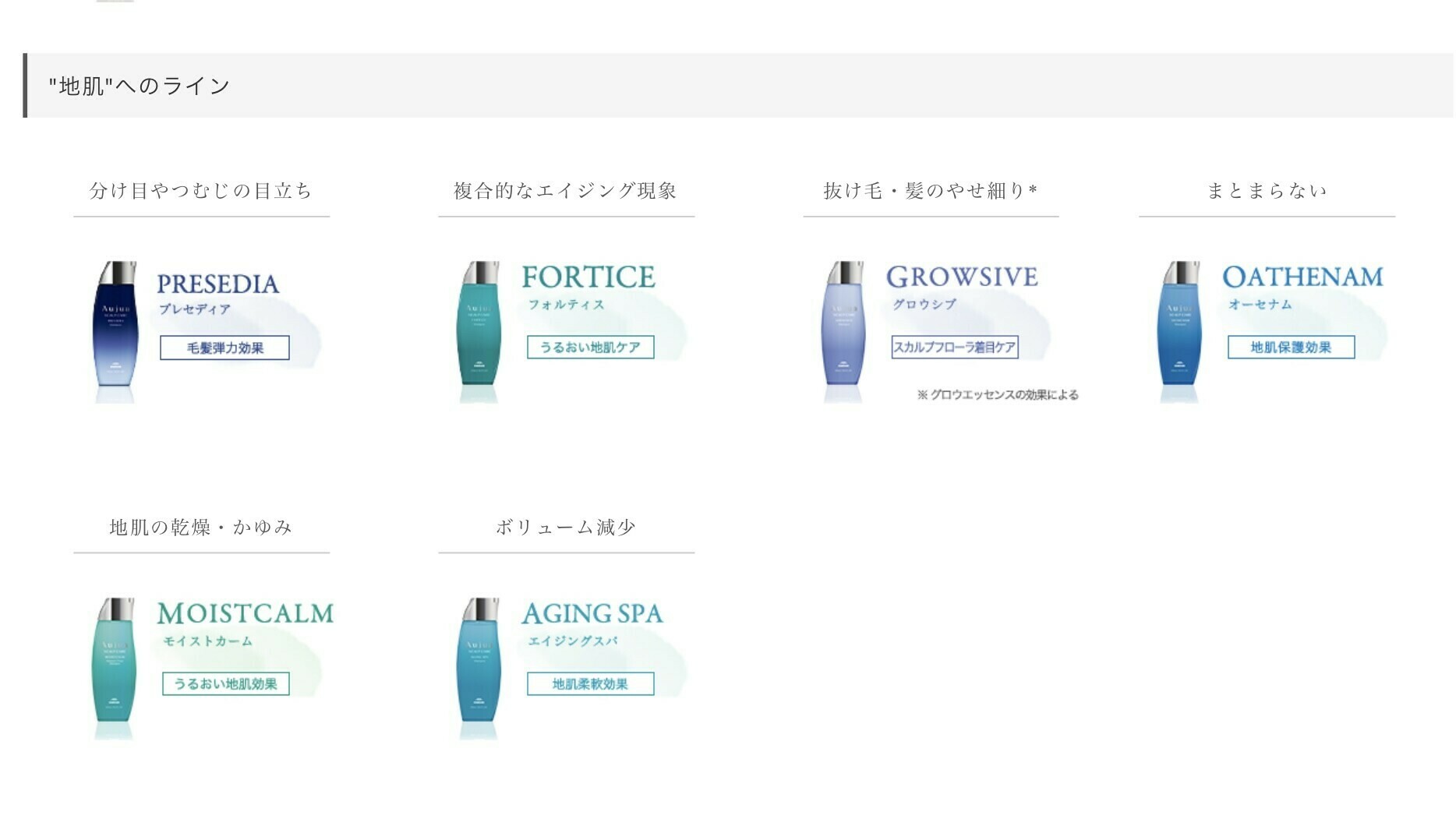Click the うるおい地肌効果 label under MOISTCALM
Image resolution: width=1456 pixels, height=819 pixels.
pos(225,683)
